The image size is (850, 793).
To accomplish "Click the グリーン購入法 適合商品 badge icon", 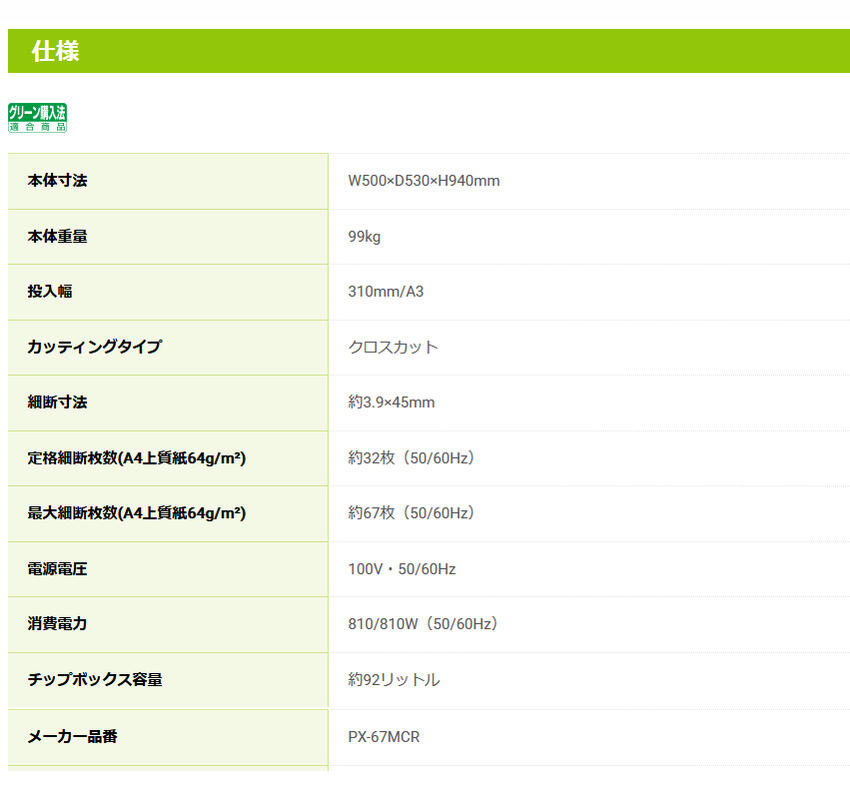I will click(x=37, y=118).
